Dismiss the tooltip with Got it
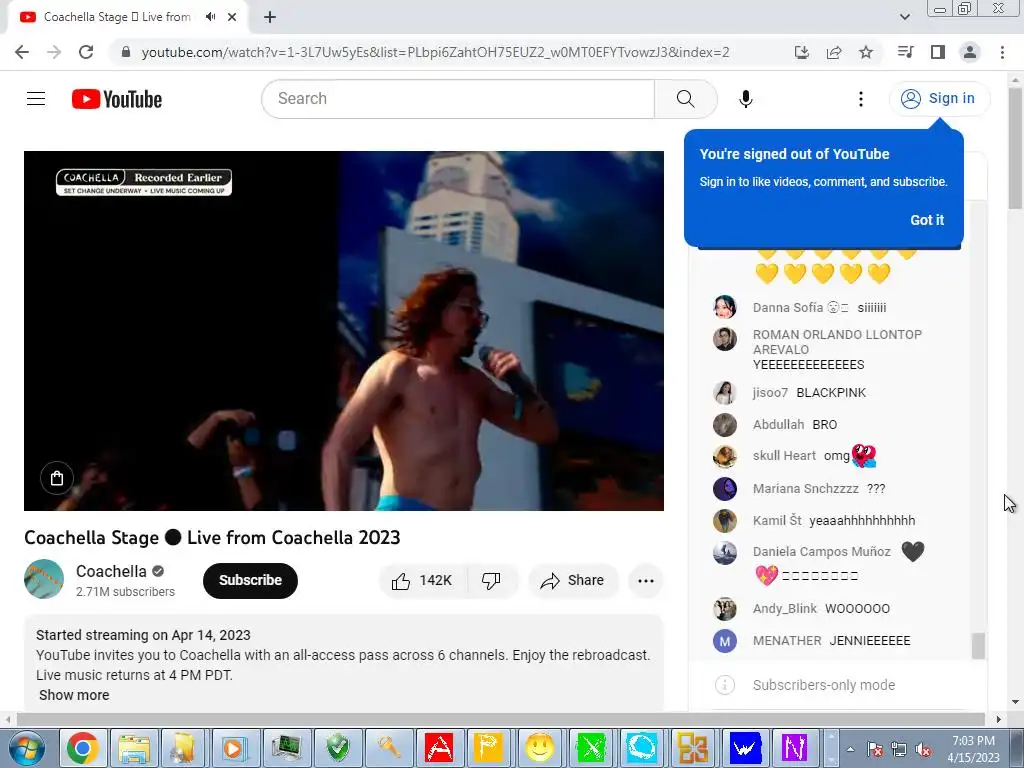 pos(927,220)
